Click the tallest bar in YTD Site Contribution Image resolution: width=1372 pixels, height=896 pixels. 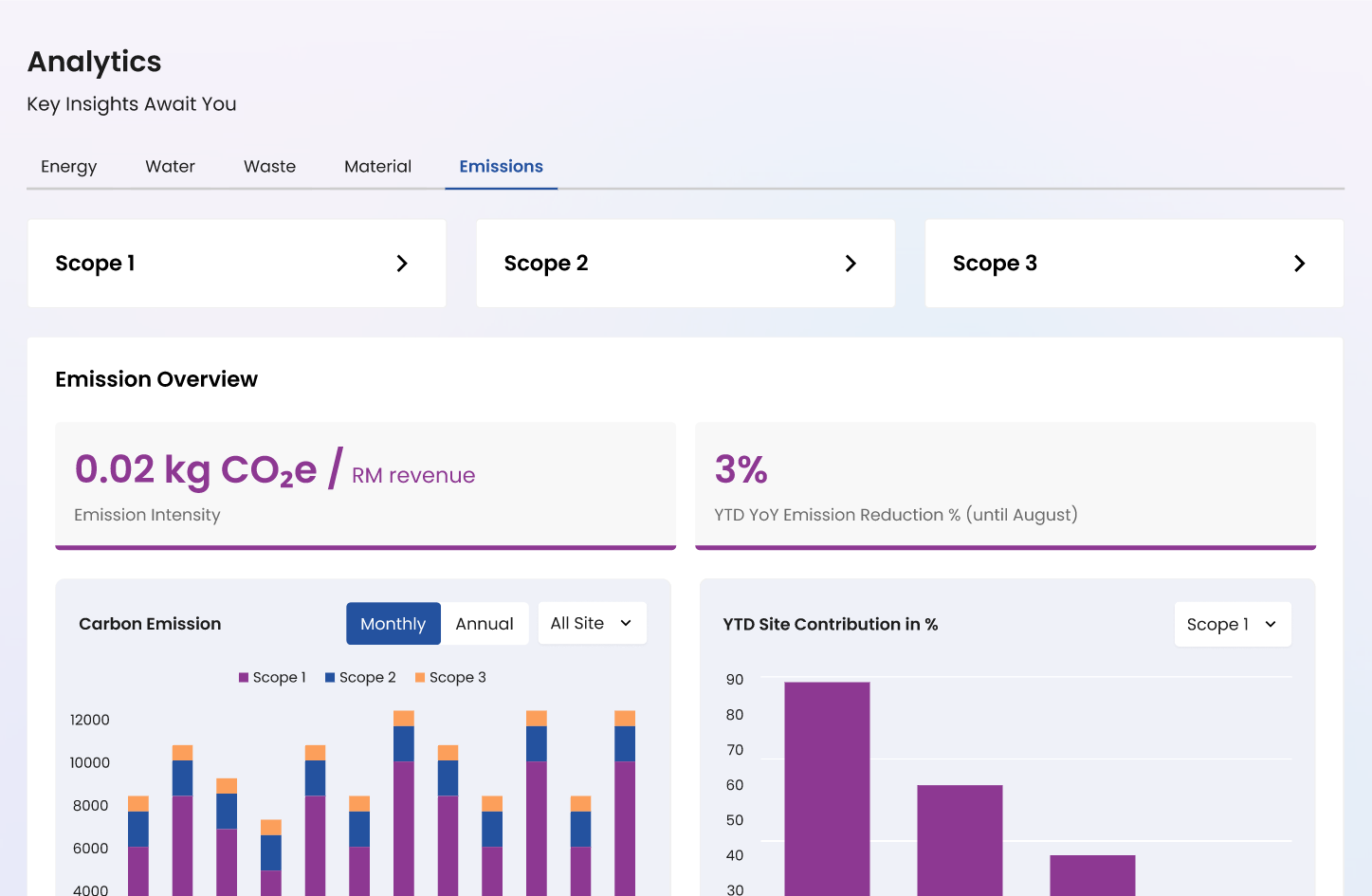pos(827,787)
